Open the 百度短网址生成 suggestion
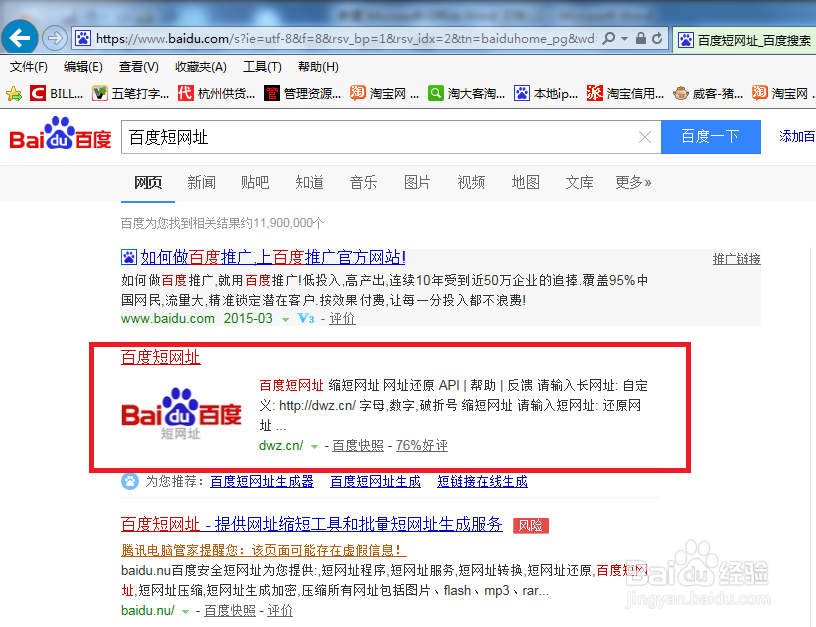This screenshot has width=816, height=627. [375, 481]
